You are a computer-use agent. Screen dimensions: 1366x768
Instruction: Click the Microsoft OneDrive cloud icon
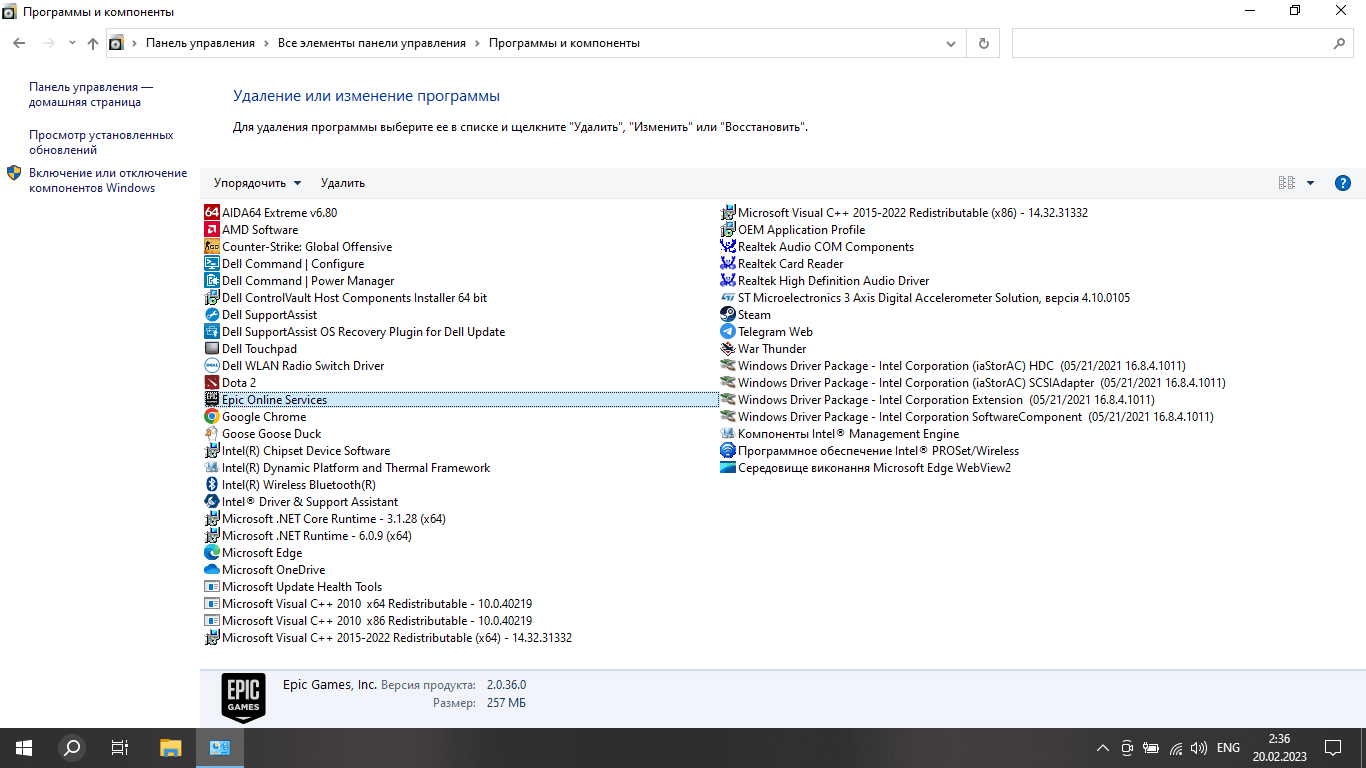(211, 570)
